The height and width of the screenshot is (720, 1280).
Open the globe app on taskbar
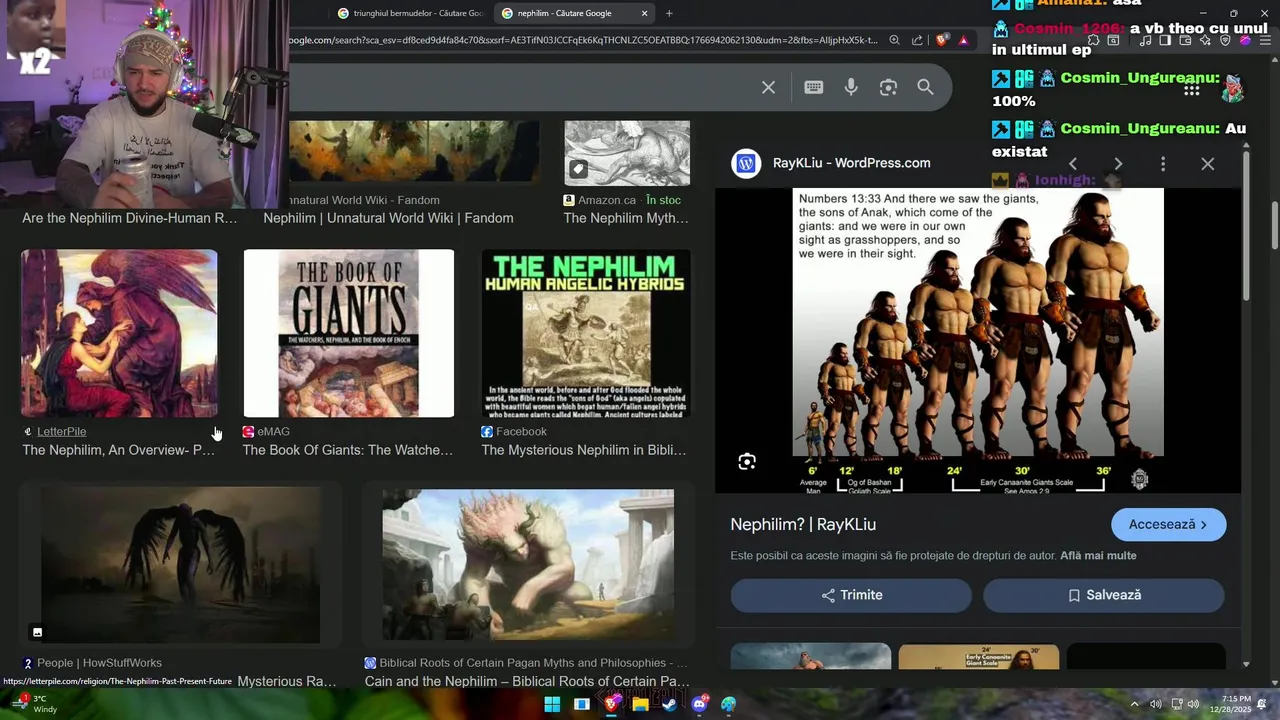pyautogui.click(x=728, y=704)
